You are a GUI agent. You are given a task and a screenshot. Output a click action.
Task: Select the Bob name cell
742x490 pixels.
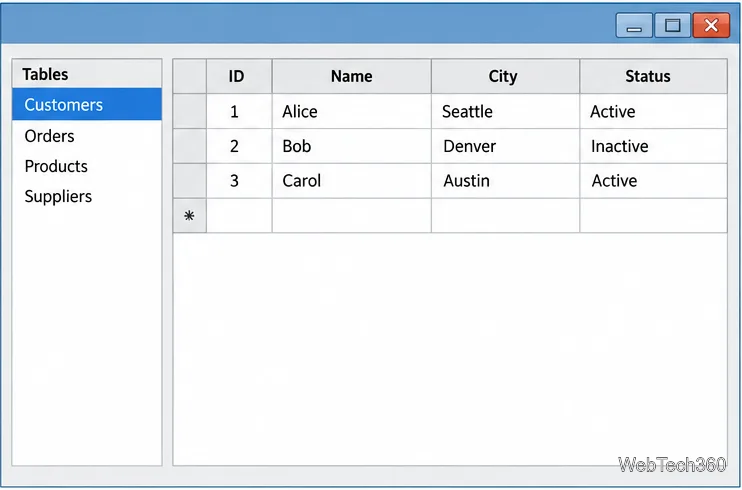click(x=352, y=146)
